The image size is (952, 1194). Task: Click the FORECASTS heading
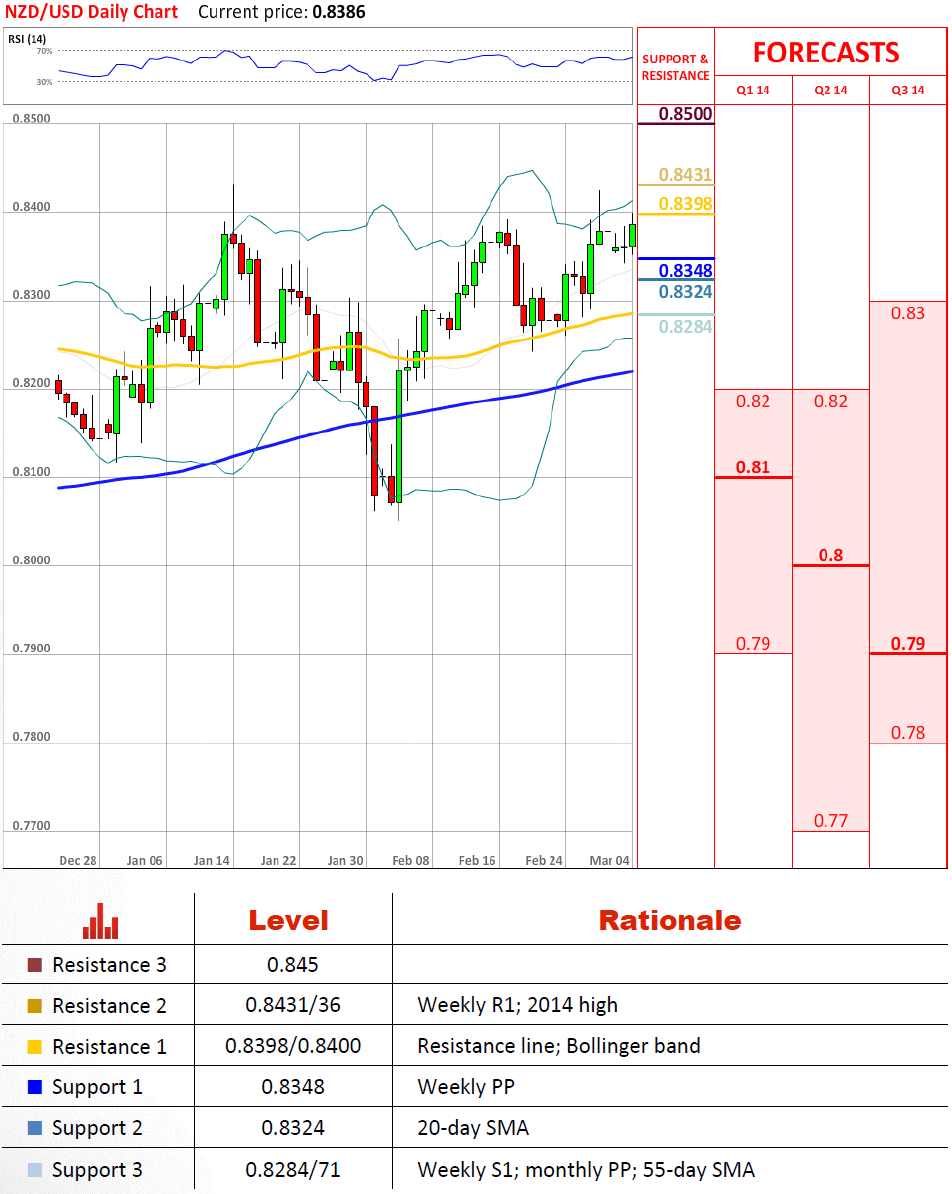(826, 52)
